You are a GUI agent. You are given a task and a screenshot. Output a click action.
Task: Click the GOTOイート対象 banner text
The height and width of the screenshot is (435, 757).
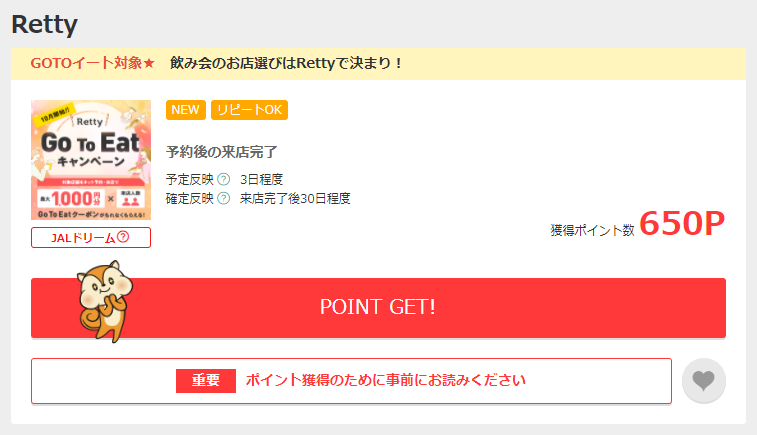point(86,63)
